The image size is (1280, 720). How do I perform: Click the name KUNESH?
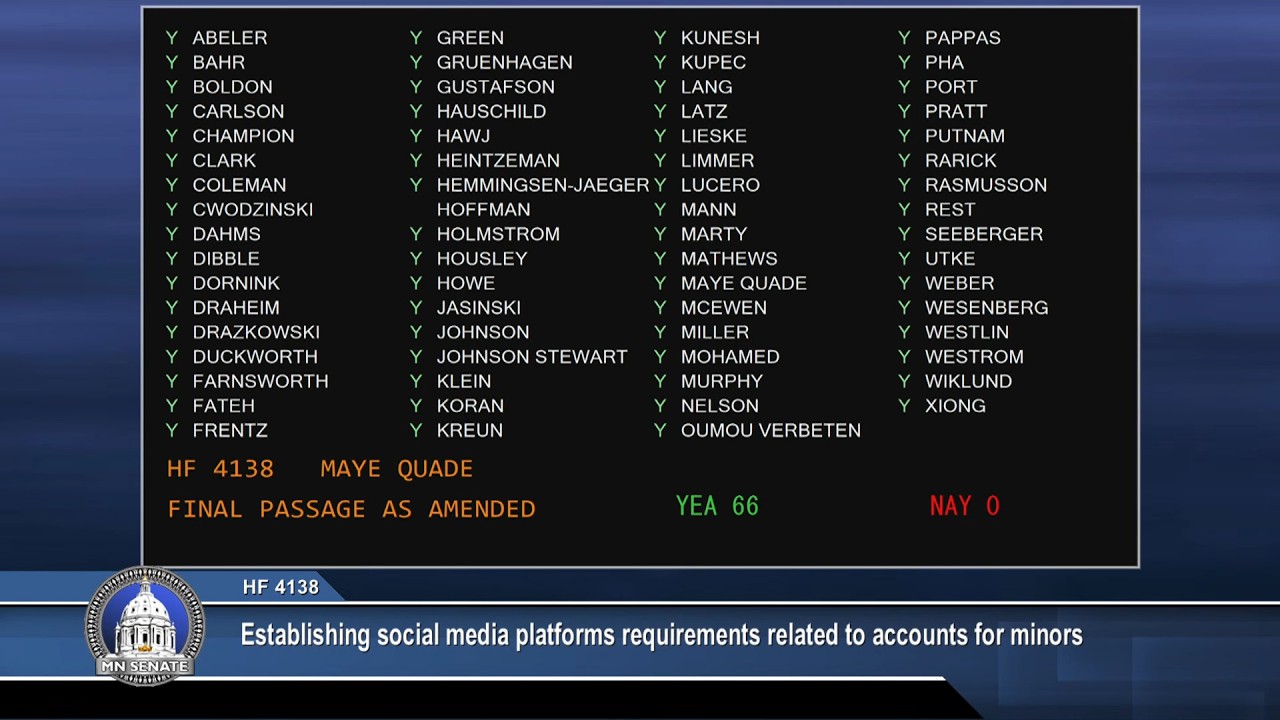click(721, 38)
